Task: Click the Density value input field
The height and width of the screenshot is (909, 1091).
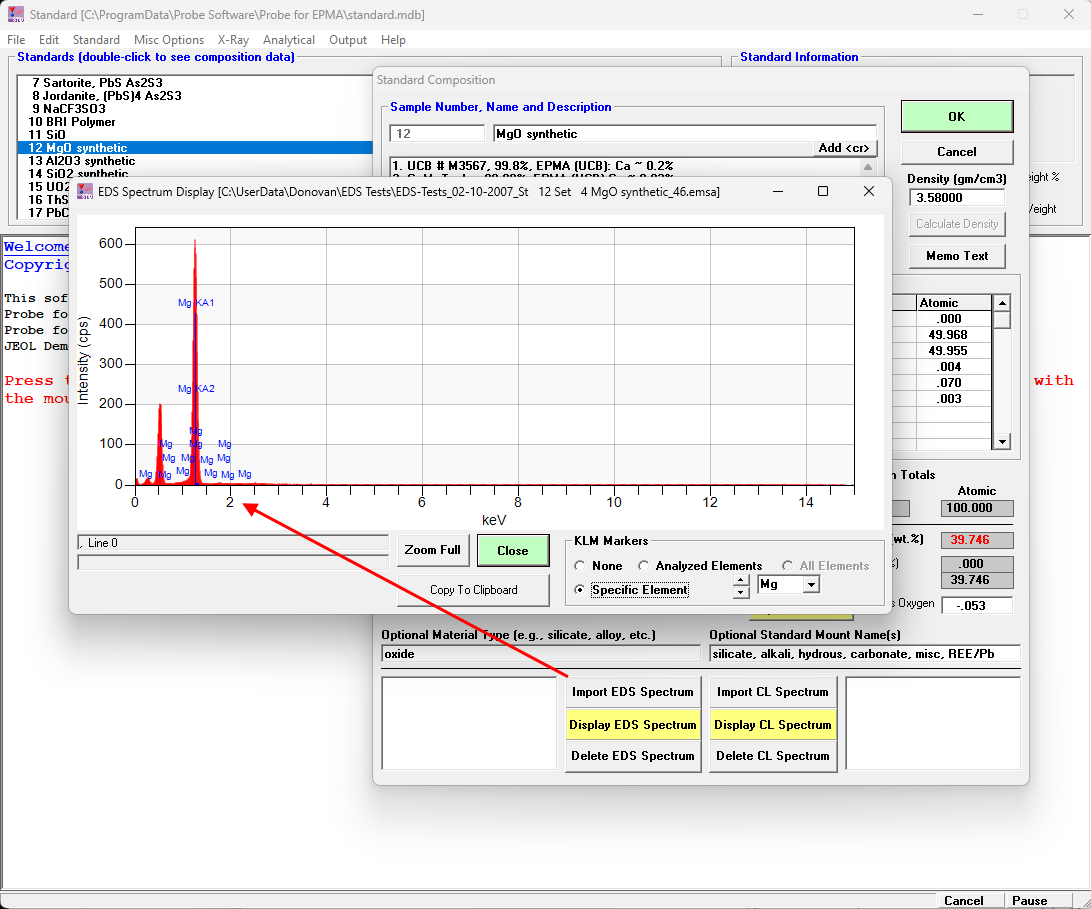Action: pos(956,198)
